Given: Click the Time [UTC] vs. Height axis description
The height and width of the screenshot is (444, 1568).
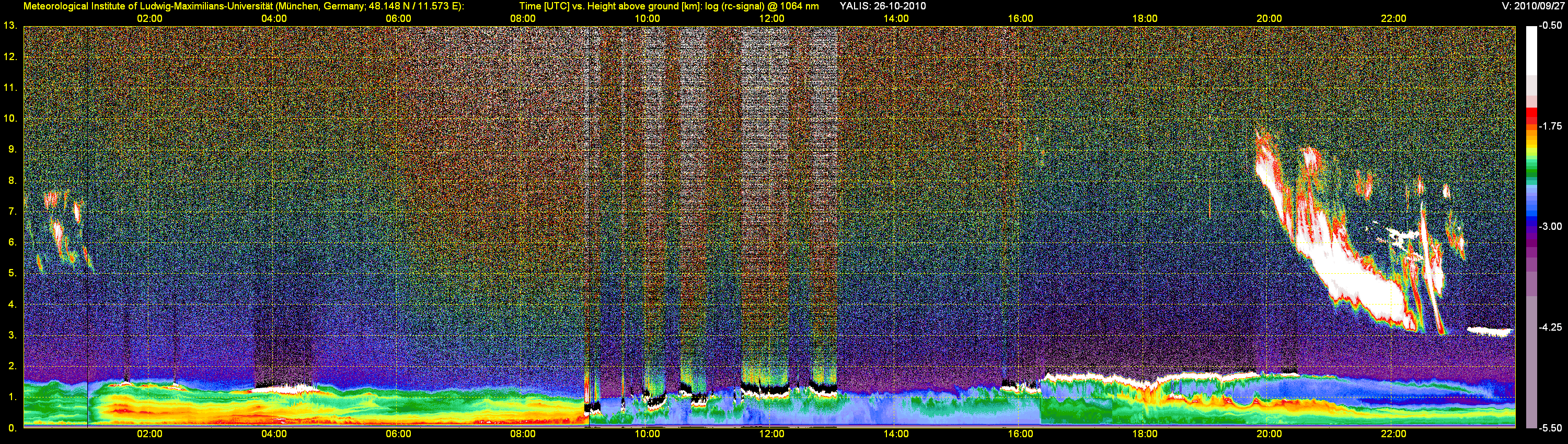Looking at the screenshot, I should pos(668,6).
